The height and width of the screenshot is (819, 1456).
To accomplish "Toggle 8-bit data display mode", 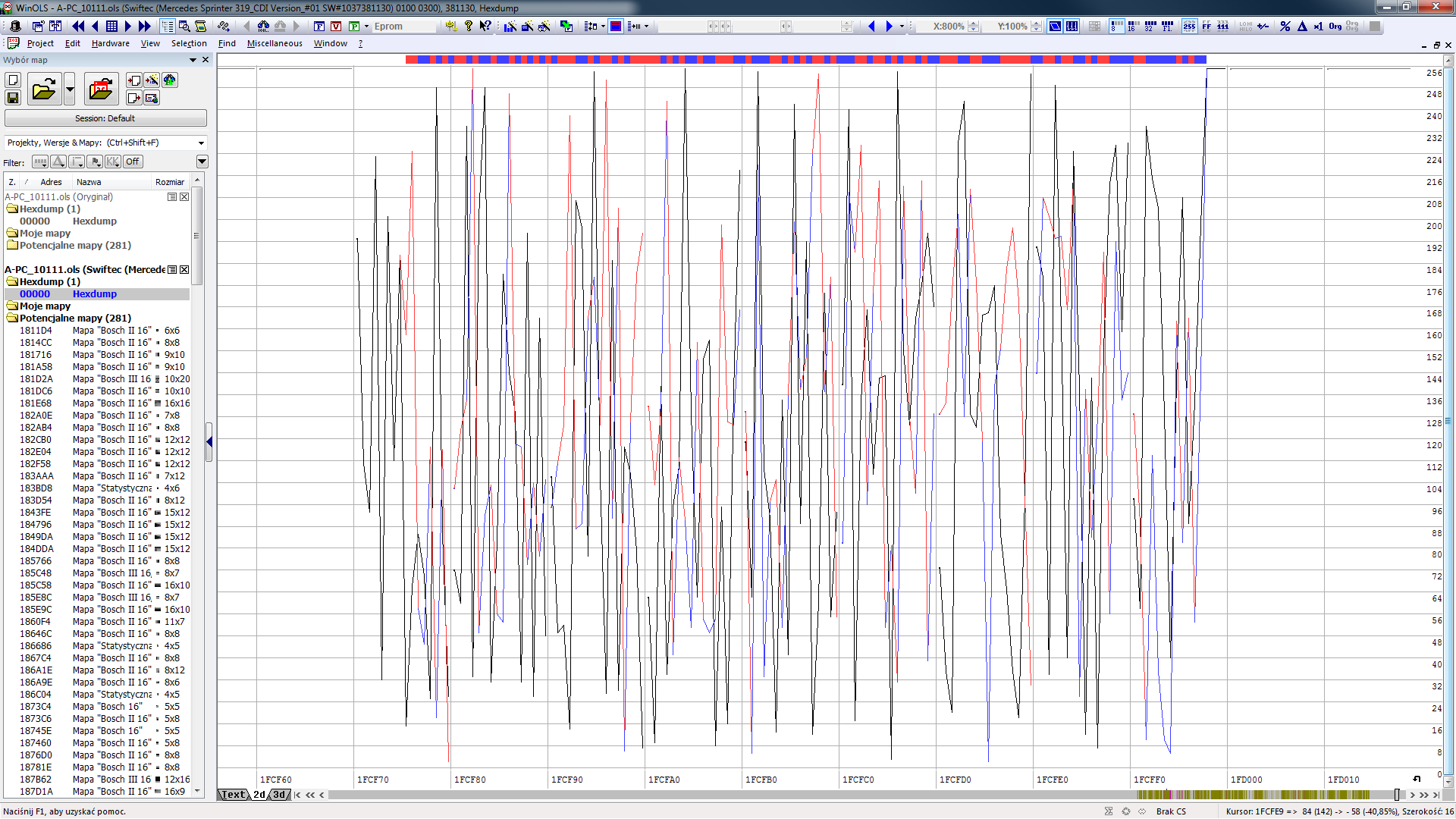I will [1116, 26].
